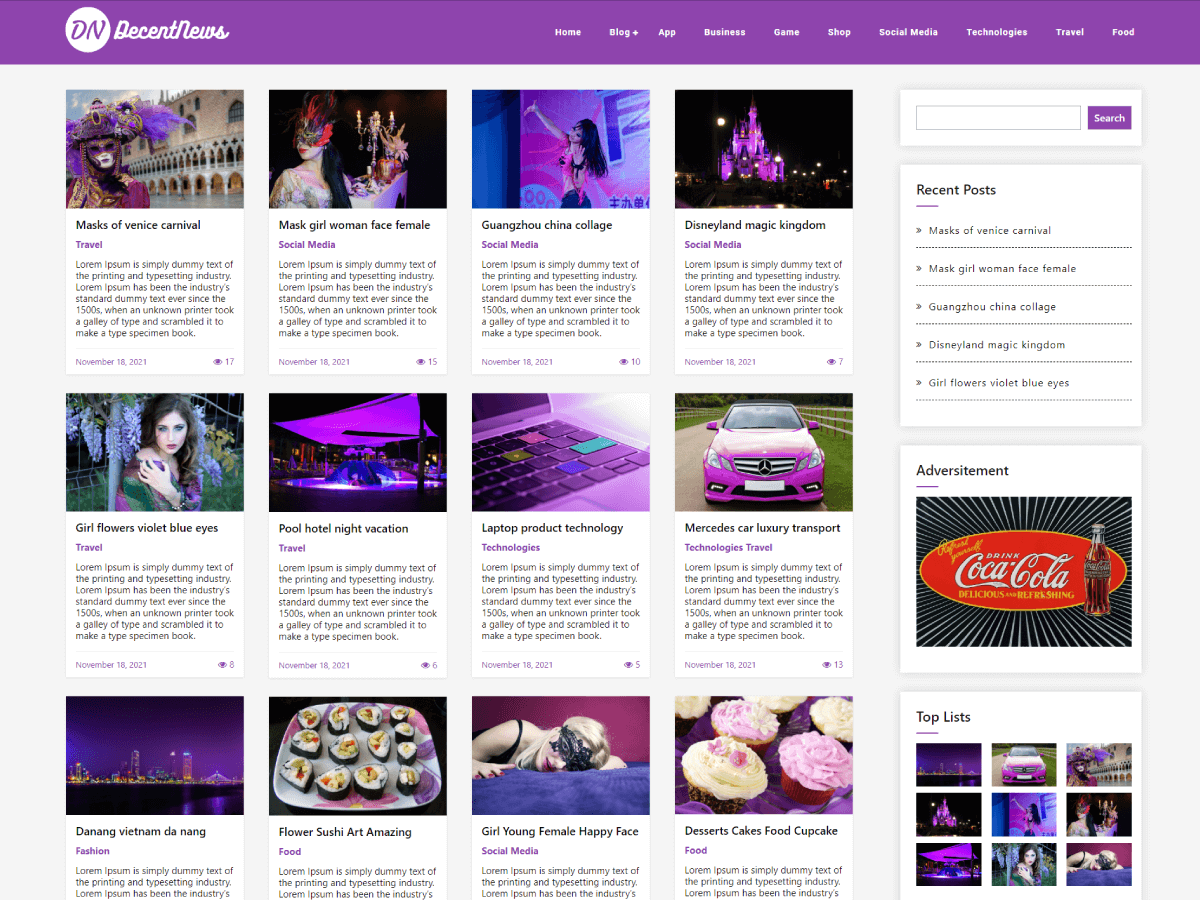This screenshot has height=900, width=1200.
Task: Expand the Blog dropdown in the navigation bar
Action: tap(623, 32)
